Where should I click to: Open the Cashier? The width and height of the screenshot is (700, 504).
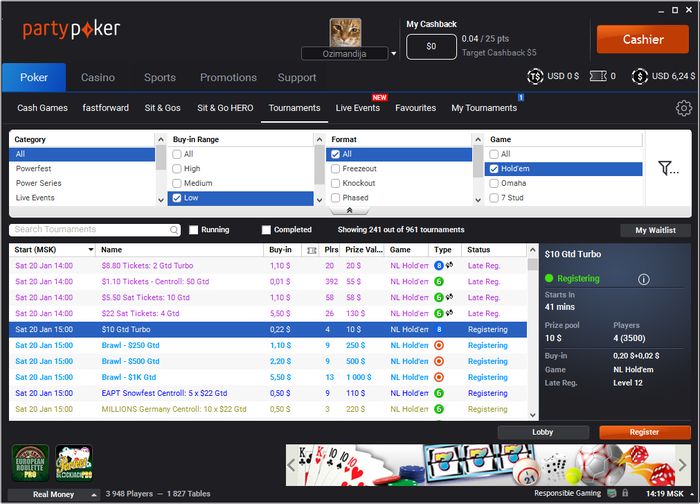643,39
